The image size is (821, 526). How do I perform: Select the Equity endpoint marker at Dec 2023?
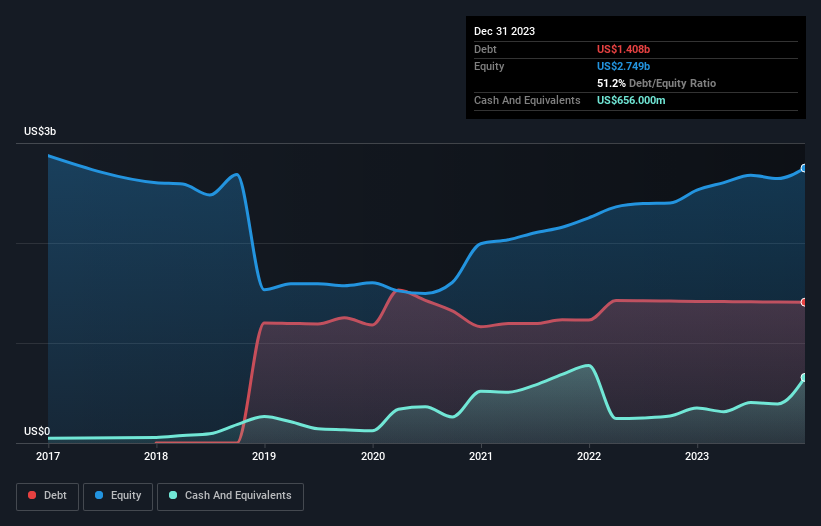pos(804,168)
